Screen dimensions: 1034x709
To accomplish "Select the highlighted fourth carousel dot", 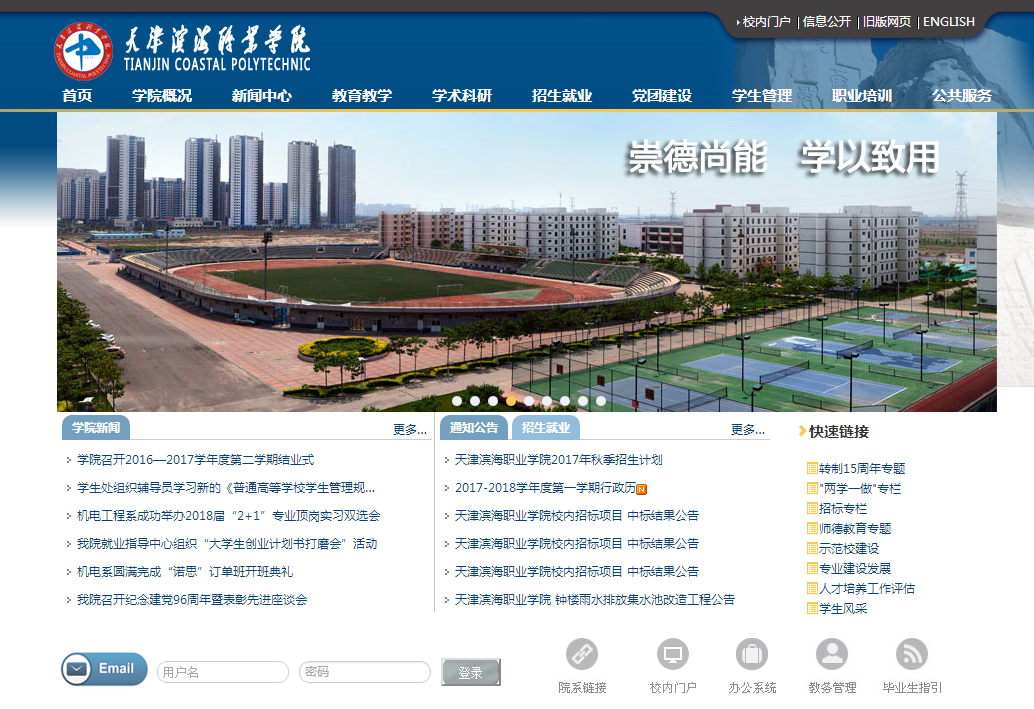I will click(x=511, y=401).
